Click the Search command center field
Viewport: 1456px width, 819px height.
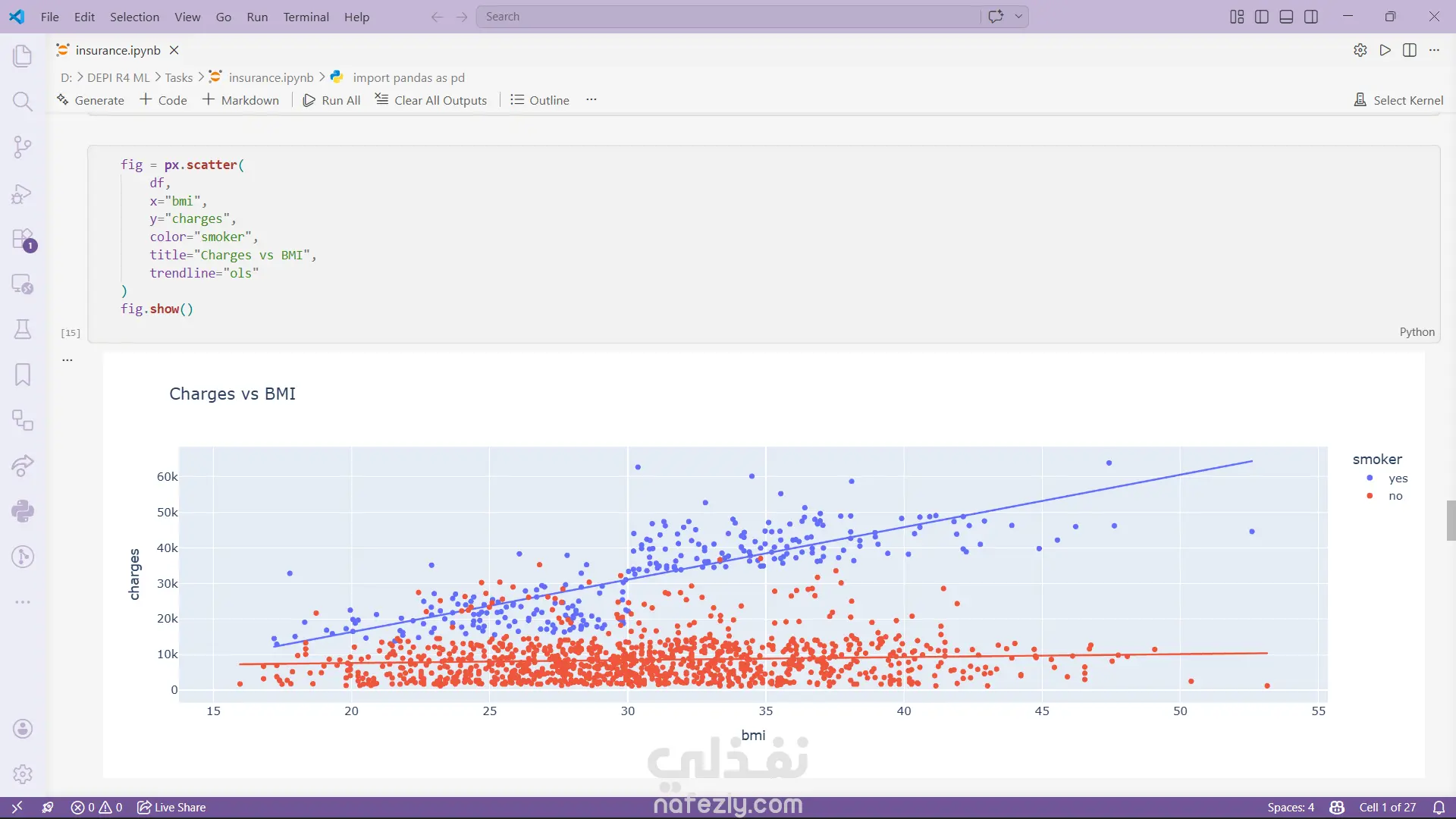(728, 17)
